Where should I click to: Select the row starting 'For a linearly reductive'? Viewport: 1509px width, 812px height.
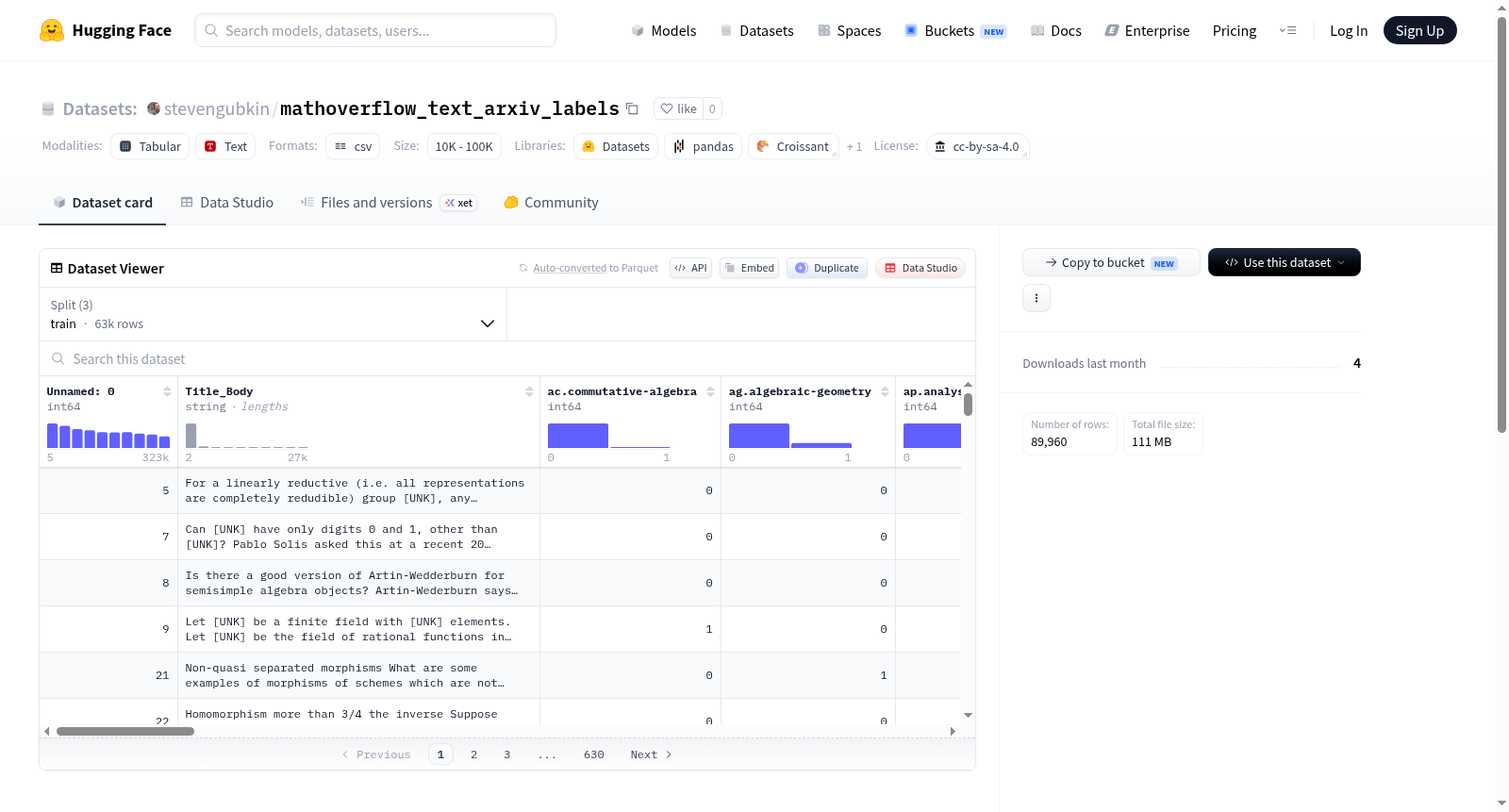pos(500,490)
